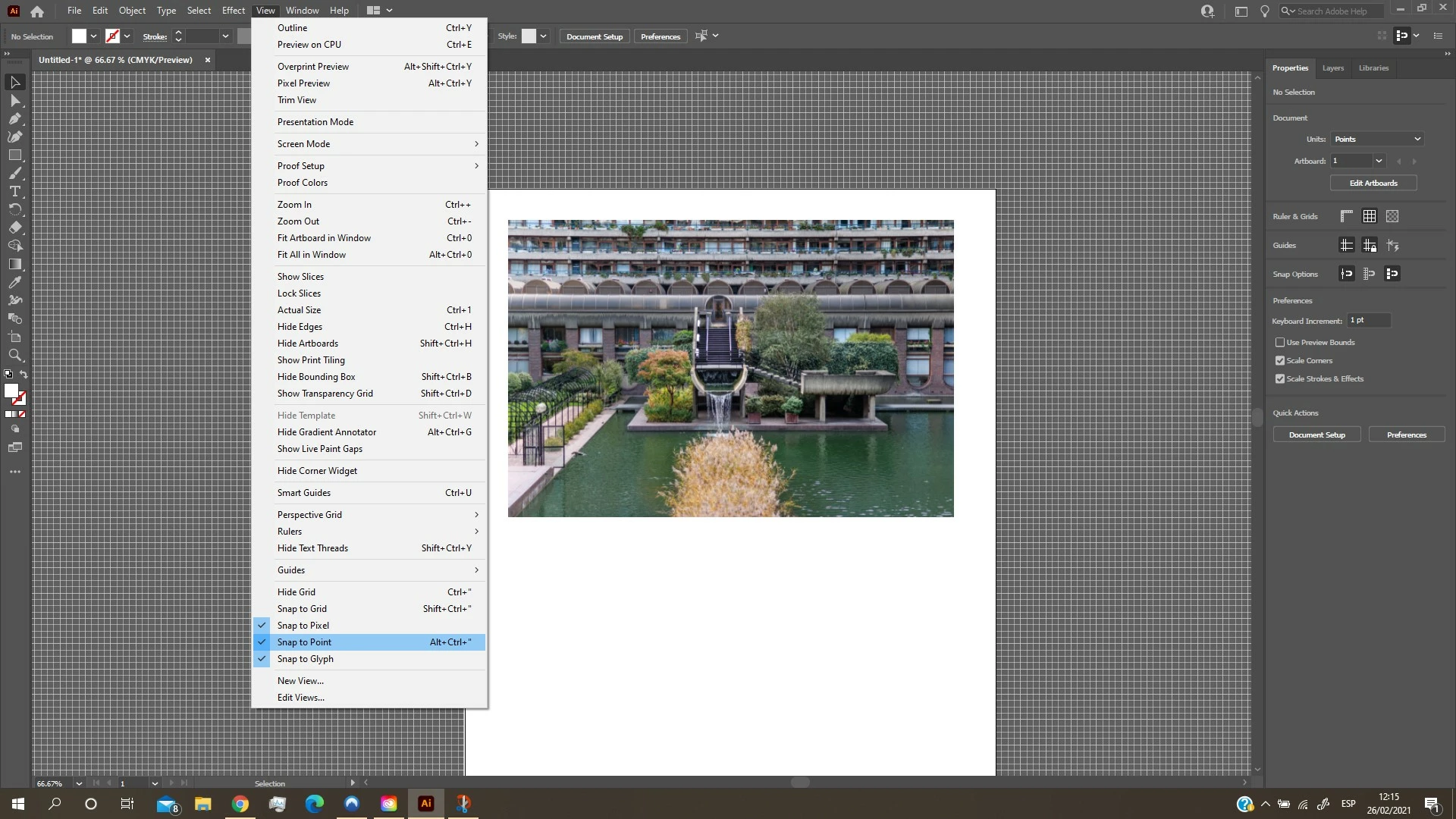Click the Fill color swatch in control bar
The height and width of the screenshot is (819, 1456).
point(79,36)
